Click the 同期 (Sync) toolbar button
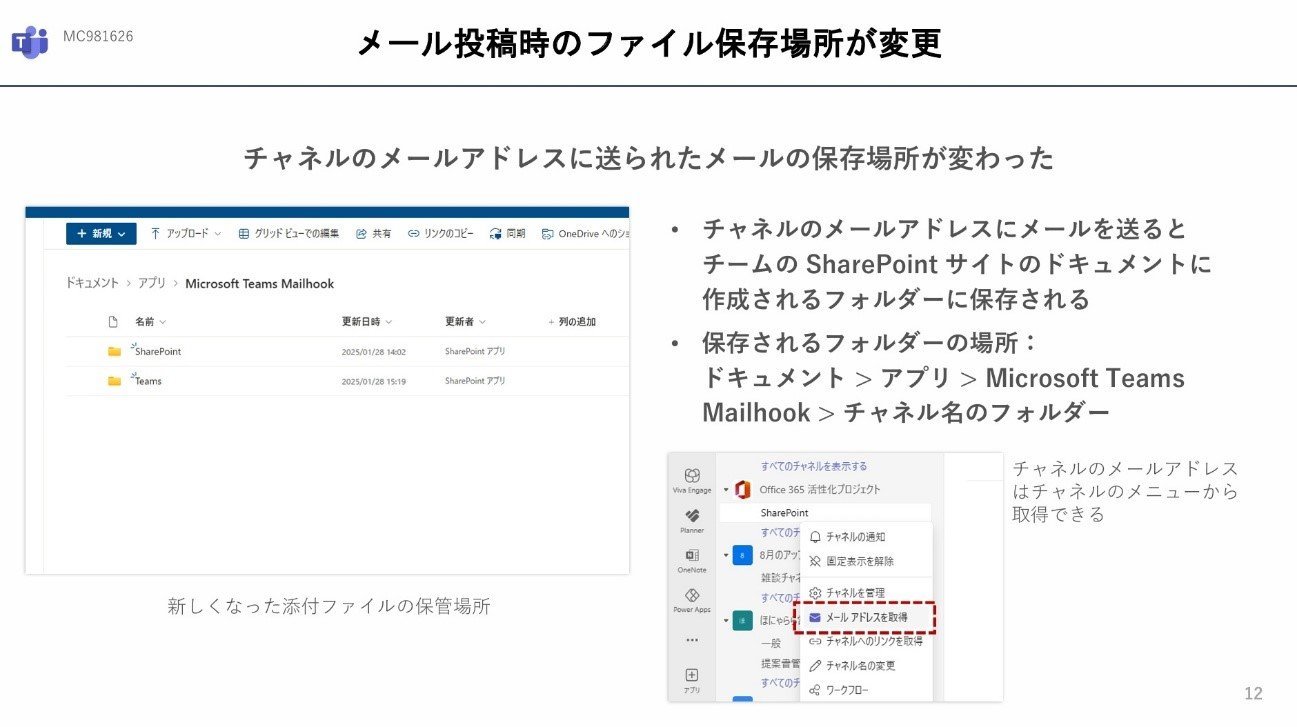The height and width of the screenshot is (727, 1297). [x=508, y=233]
